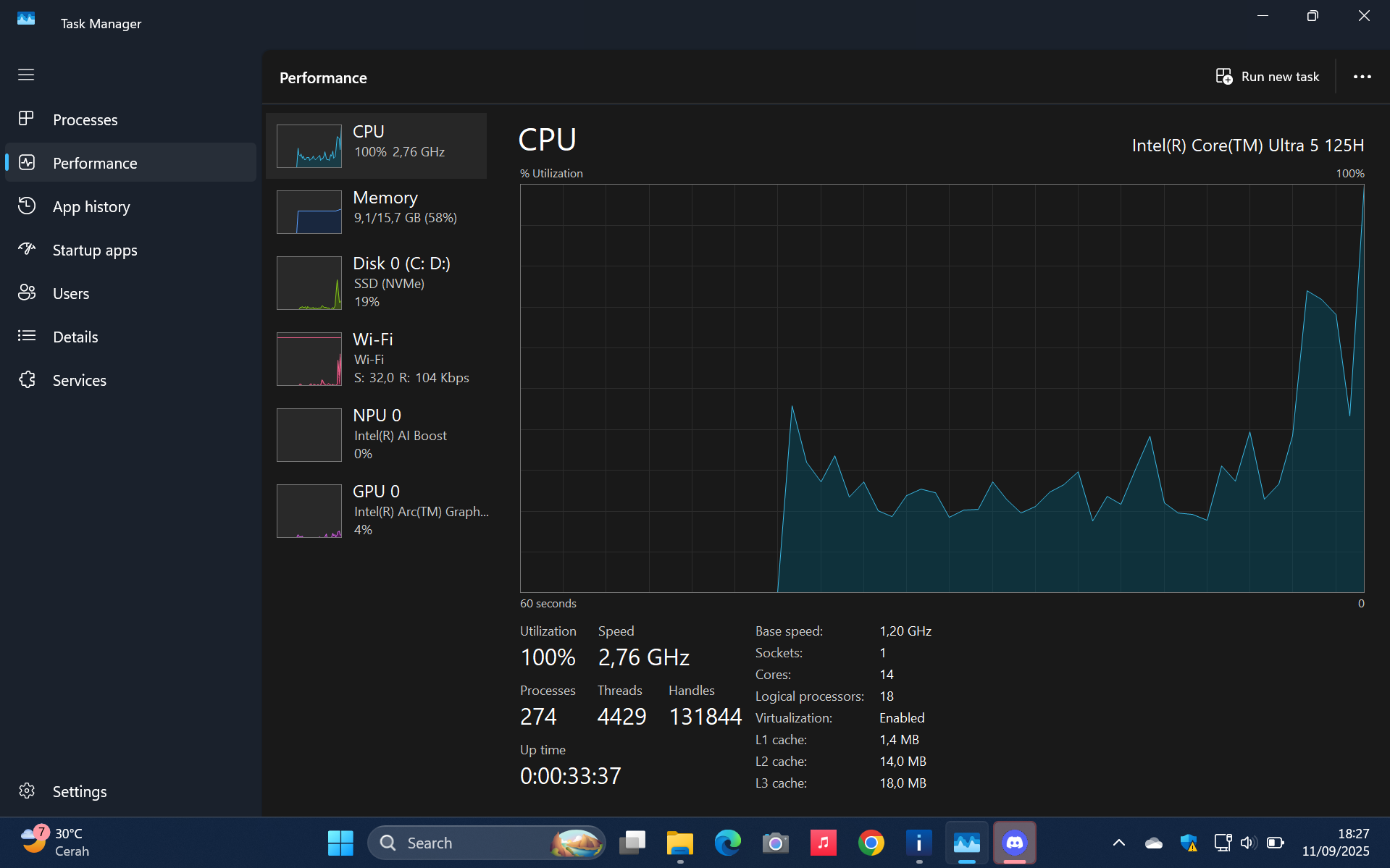Open the weather widget showing 30°C
This screenshot has height=868, width=1390.
(56, 843)
